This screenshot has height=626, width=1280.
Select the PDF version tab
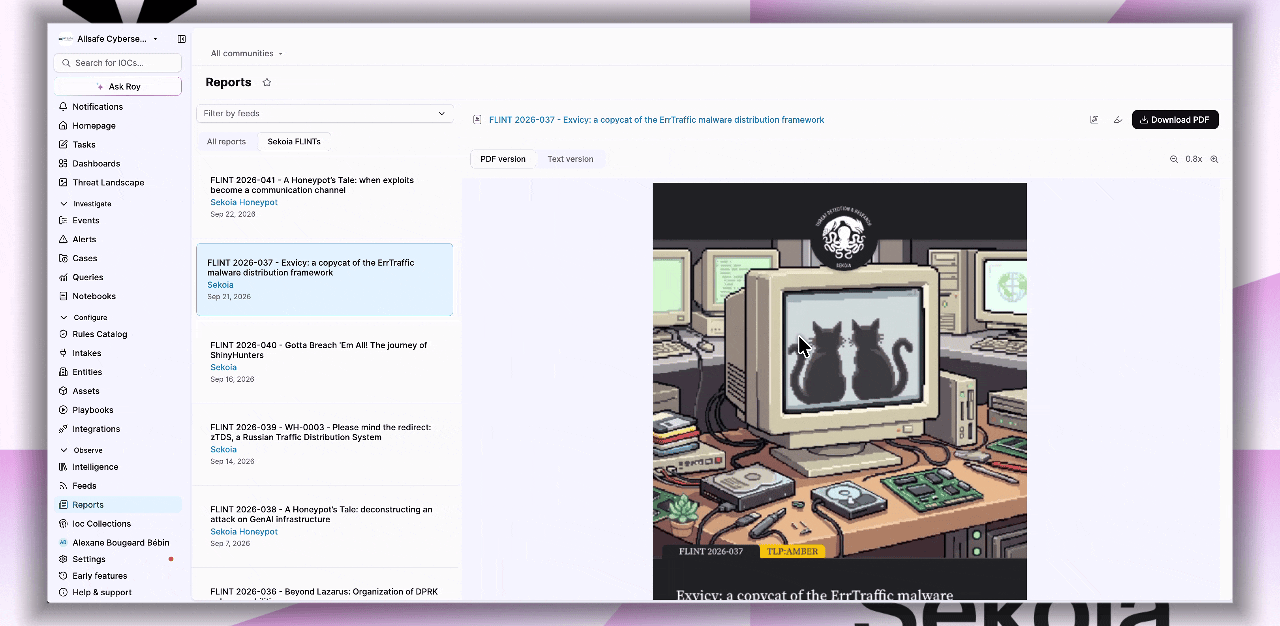[x=503, y=159]
